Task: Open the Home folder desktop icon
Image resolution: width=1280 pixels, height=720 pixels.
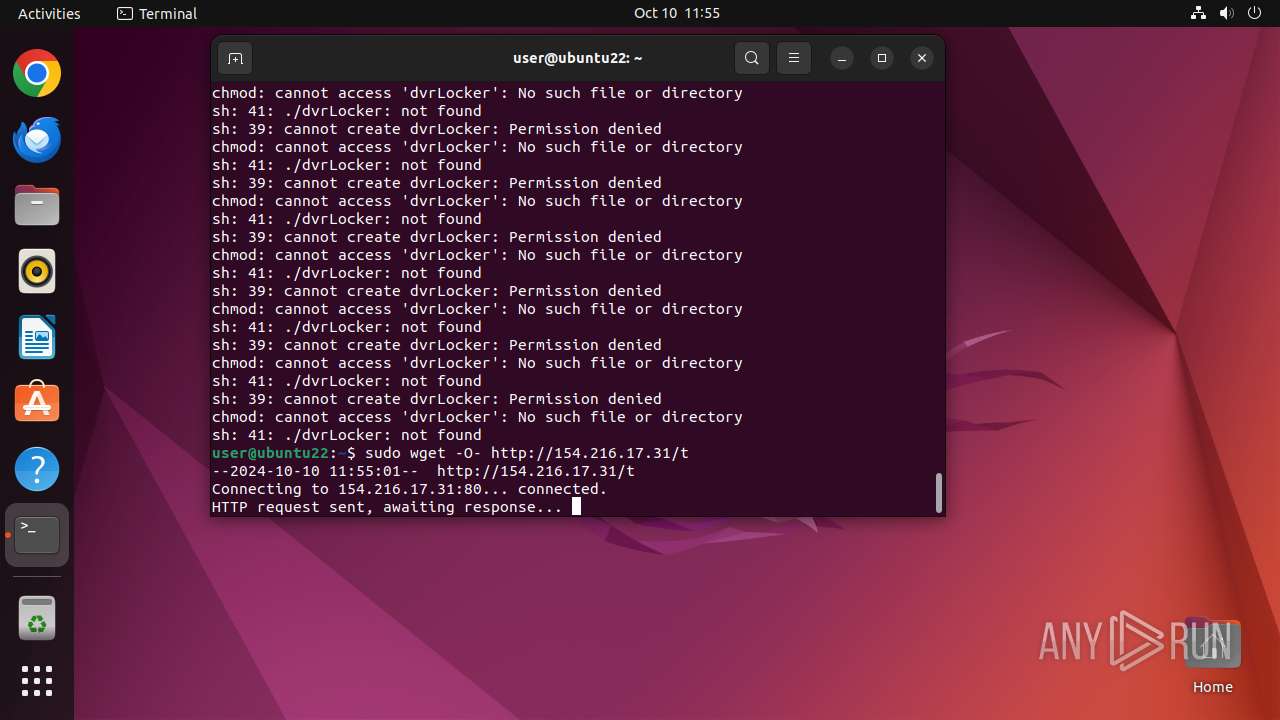Action: (x=1212, y=657)
